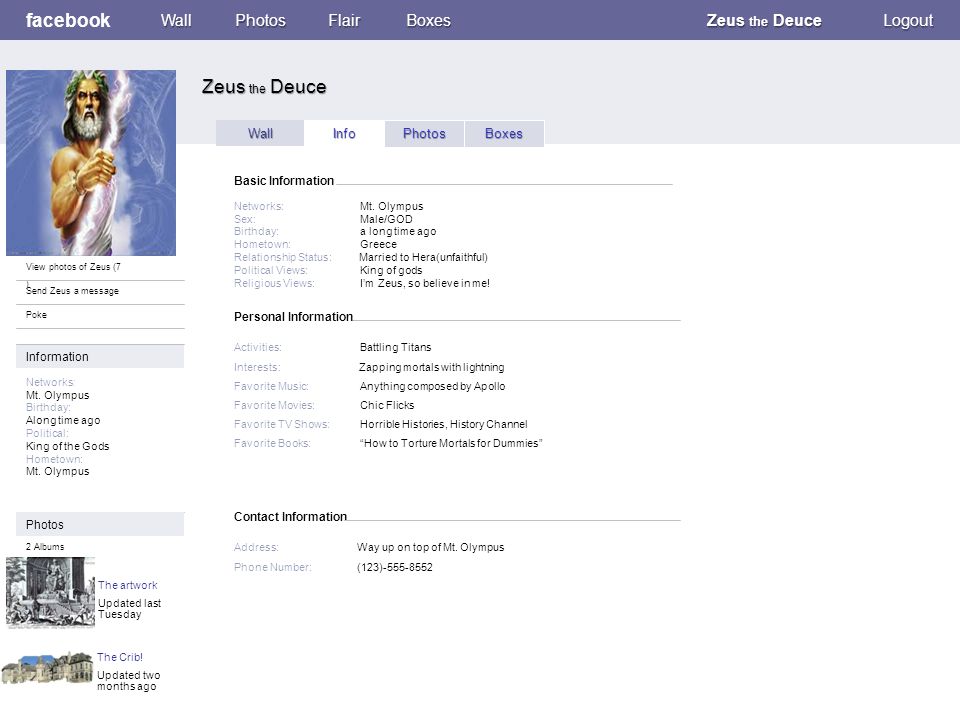Image resolution: width=960 pixels, height=720 pixels.
Task: Click View photos of Zeus link
Action: tap(73, 267)
